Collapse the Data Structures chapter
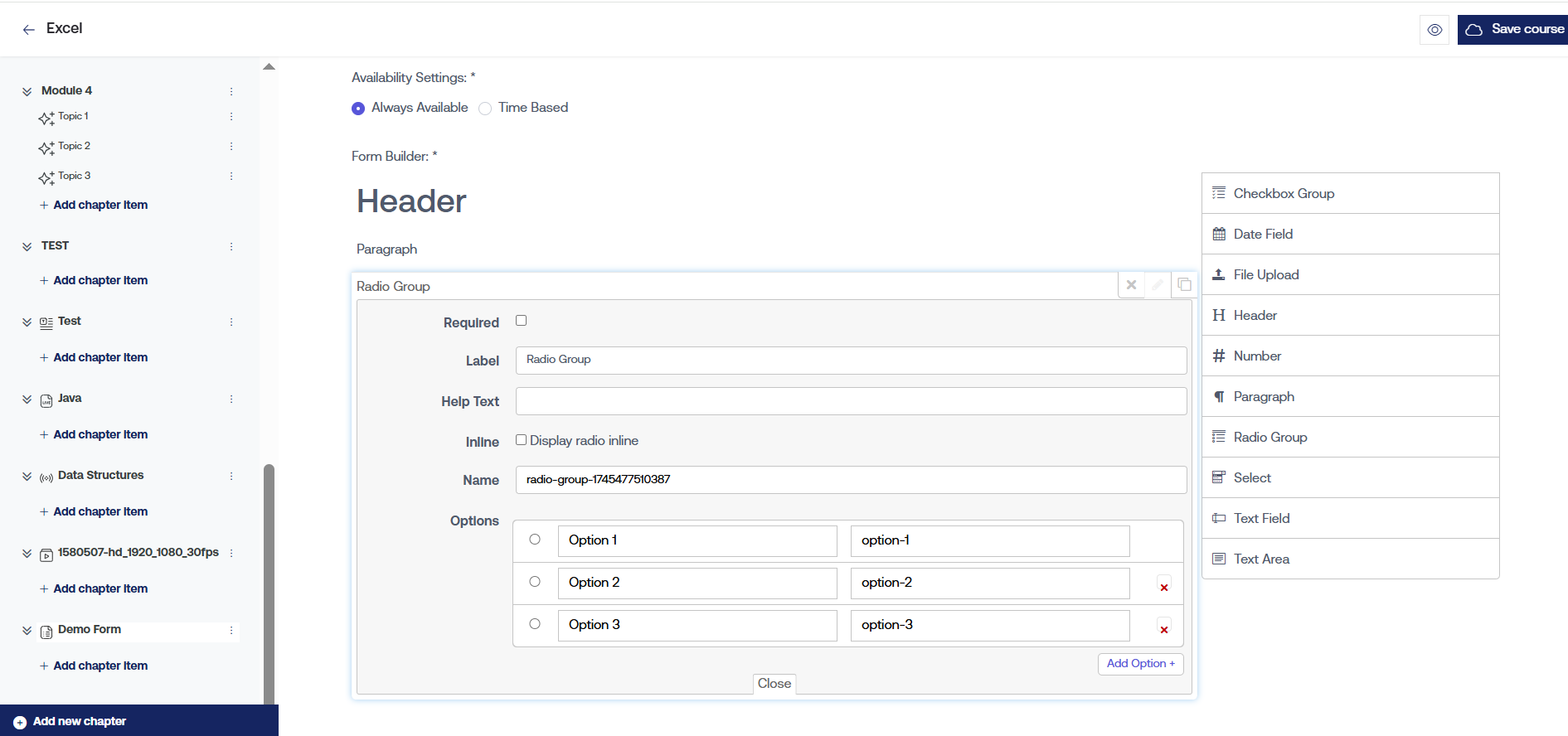Screen dimensions: 1568x736 [27, 477]
